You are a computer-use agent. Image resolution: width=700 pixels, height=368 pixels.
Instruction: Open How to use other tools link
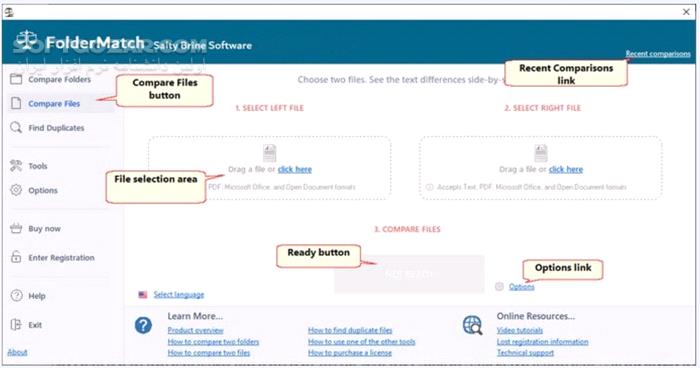361,342
